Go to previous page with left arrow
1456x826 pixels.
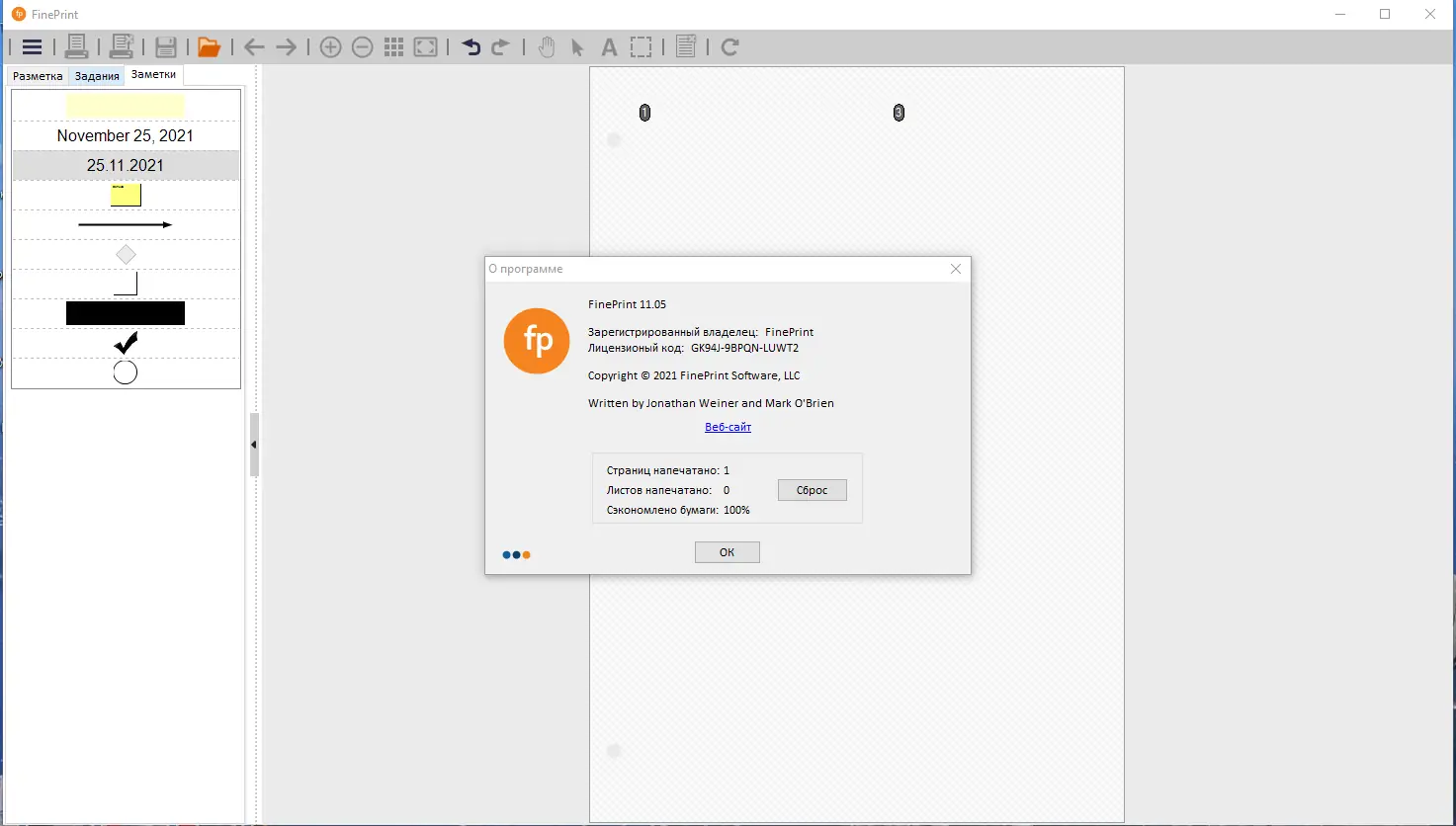[x=254, y=46]
